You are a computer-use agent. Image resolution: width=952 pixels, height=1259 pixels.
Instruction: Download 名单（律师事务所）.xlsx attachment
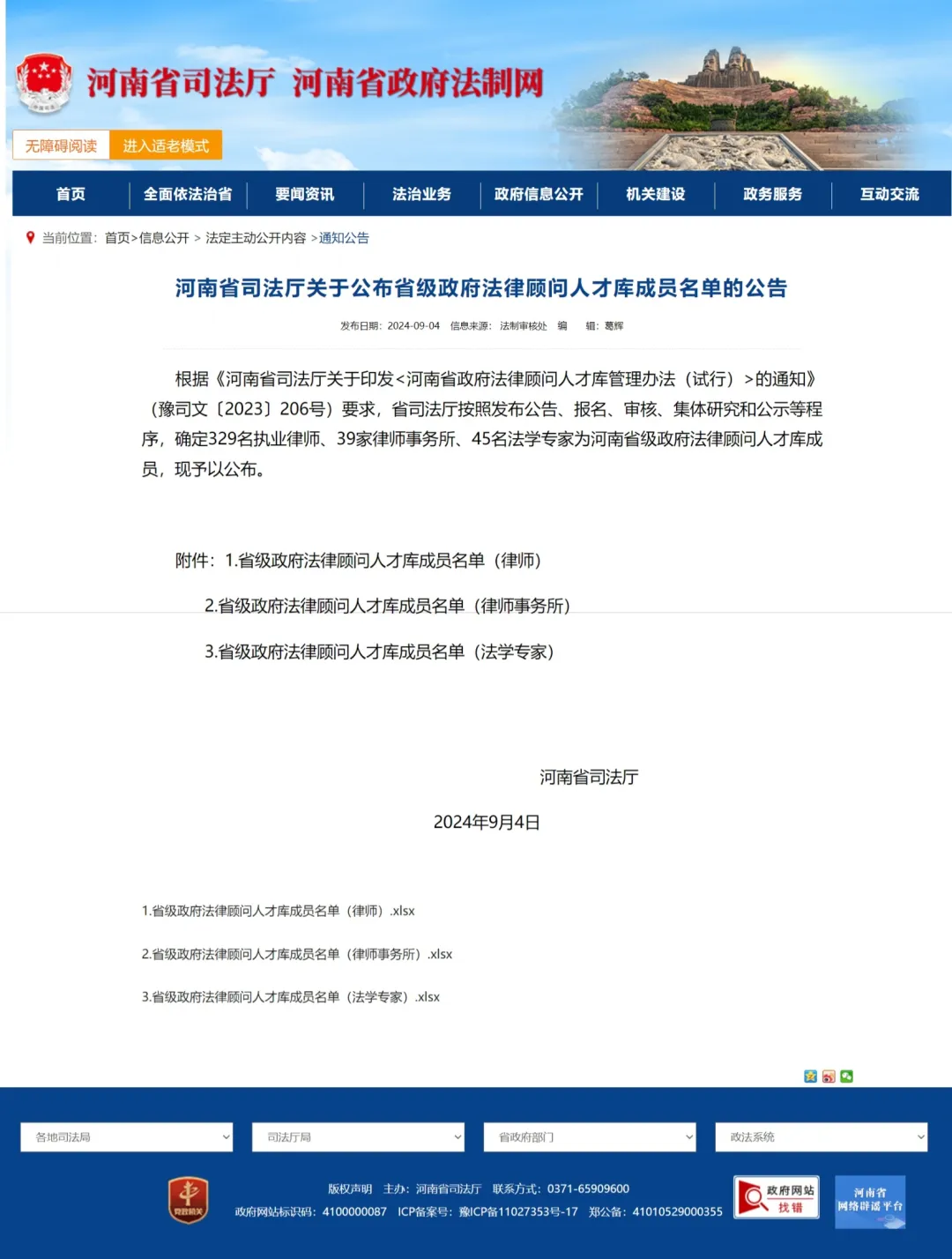pos(297,954)
